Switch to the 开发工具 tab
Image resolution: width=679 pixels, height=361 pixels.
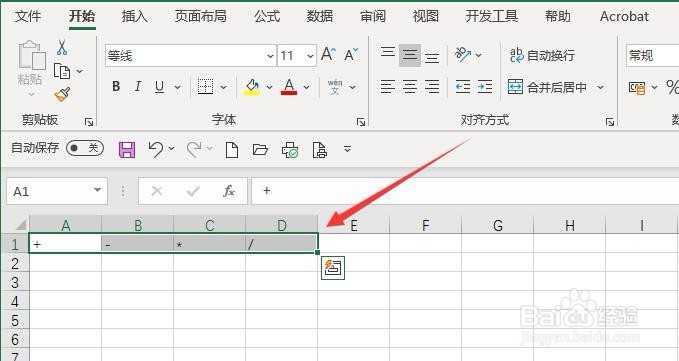point(491,16)
